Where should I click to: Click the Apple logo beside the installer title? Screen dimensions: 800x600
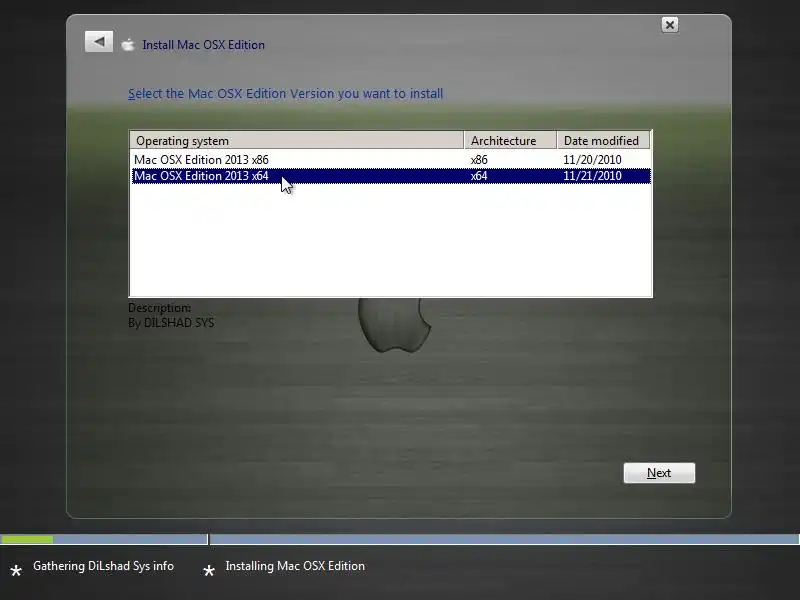click(x=128, y=45)
